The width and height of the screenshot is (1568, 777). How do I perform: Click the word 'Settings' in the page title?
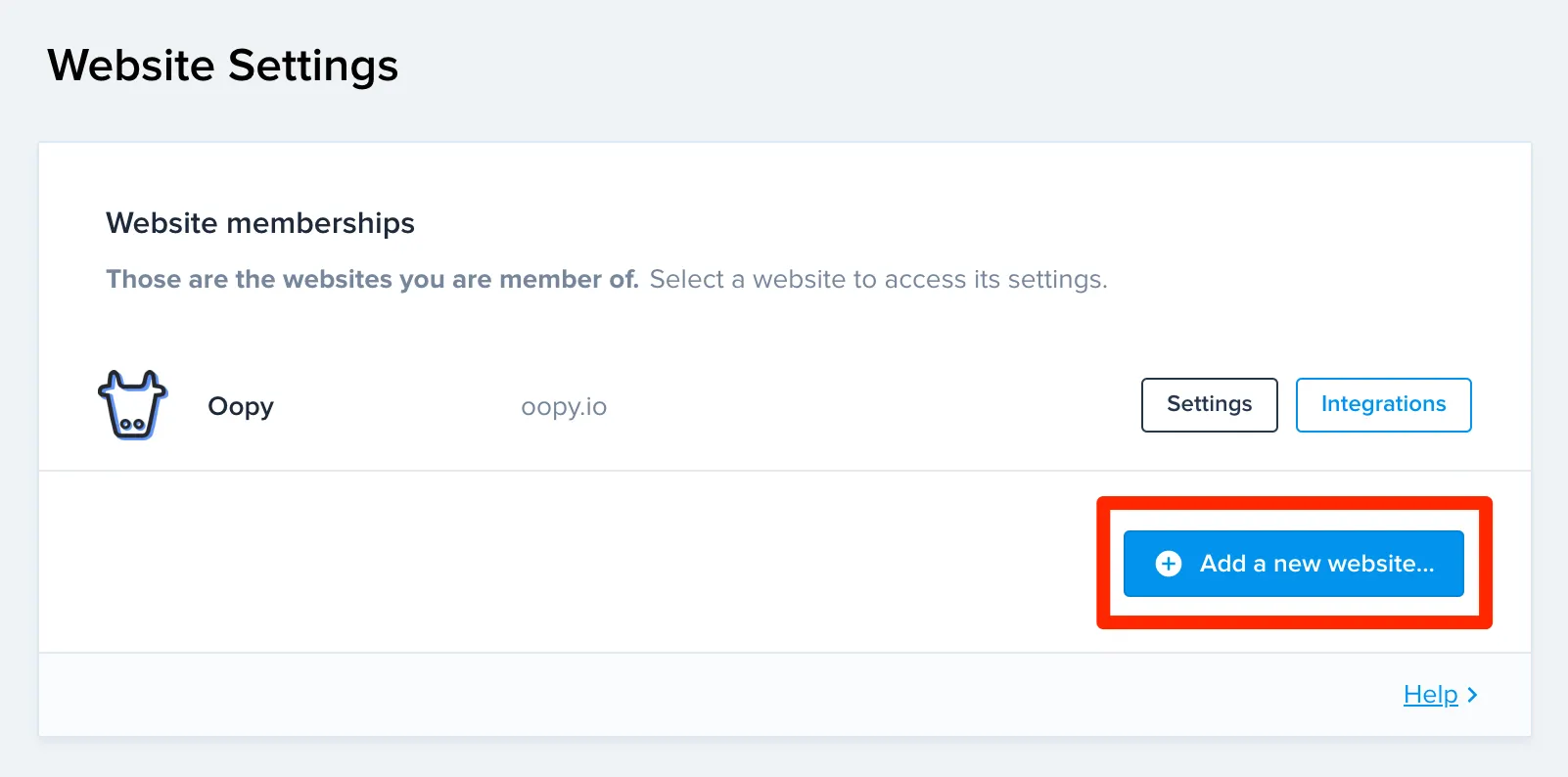[313, 66]
